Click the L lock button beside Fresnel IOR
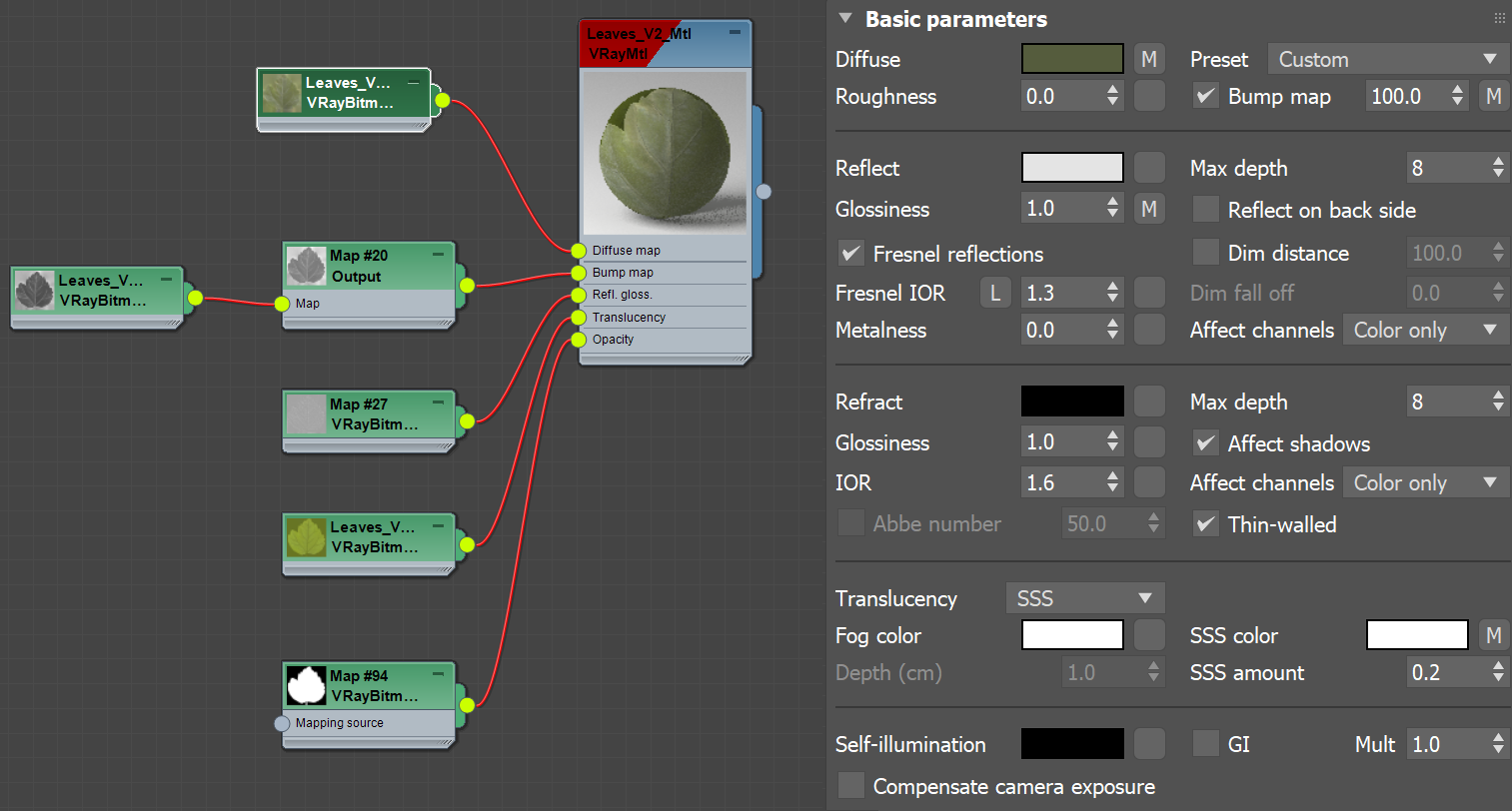Image resolution: width=1512 pixels, height=811 pixels. tap(995, 292)
